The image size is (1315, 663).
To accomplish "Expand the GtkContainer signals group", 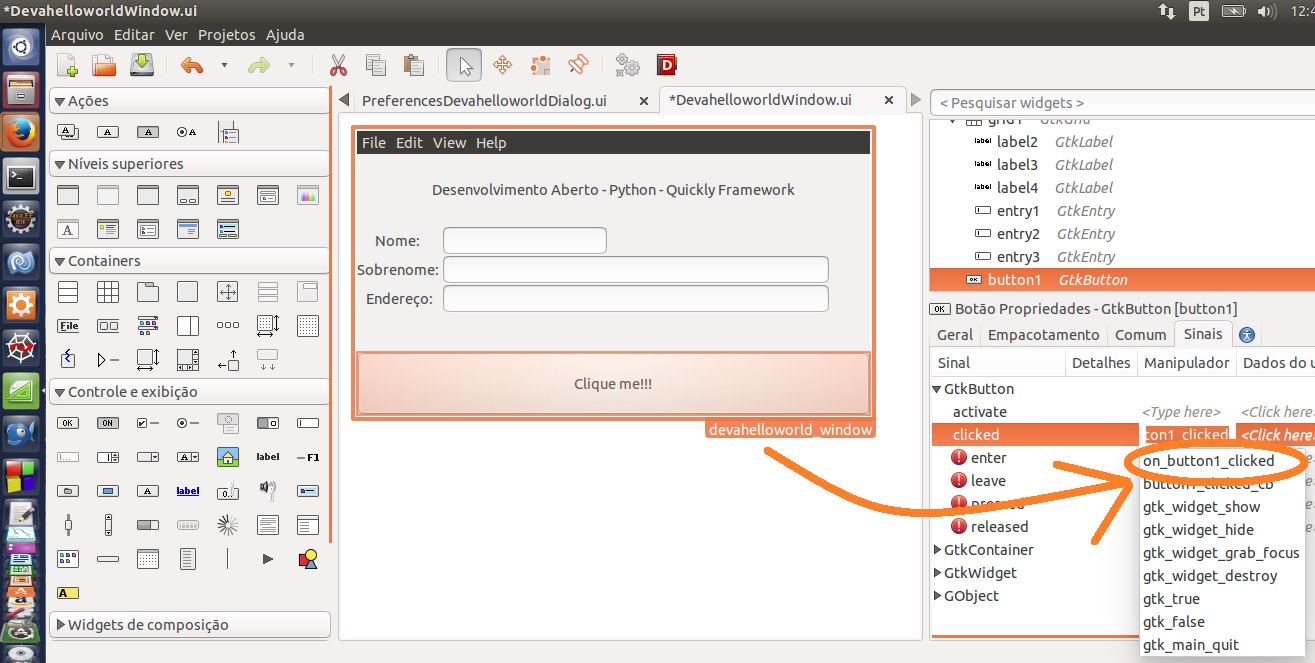I will tap(937, 550).
